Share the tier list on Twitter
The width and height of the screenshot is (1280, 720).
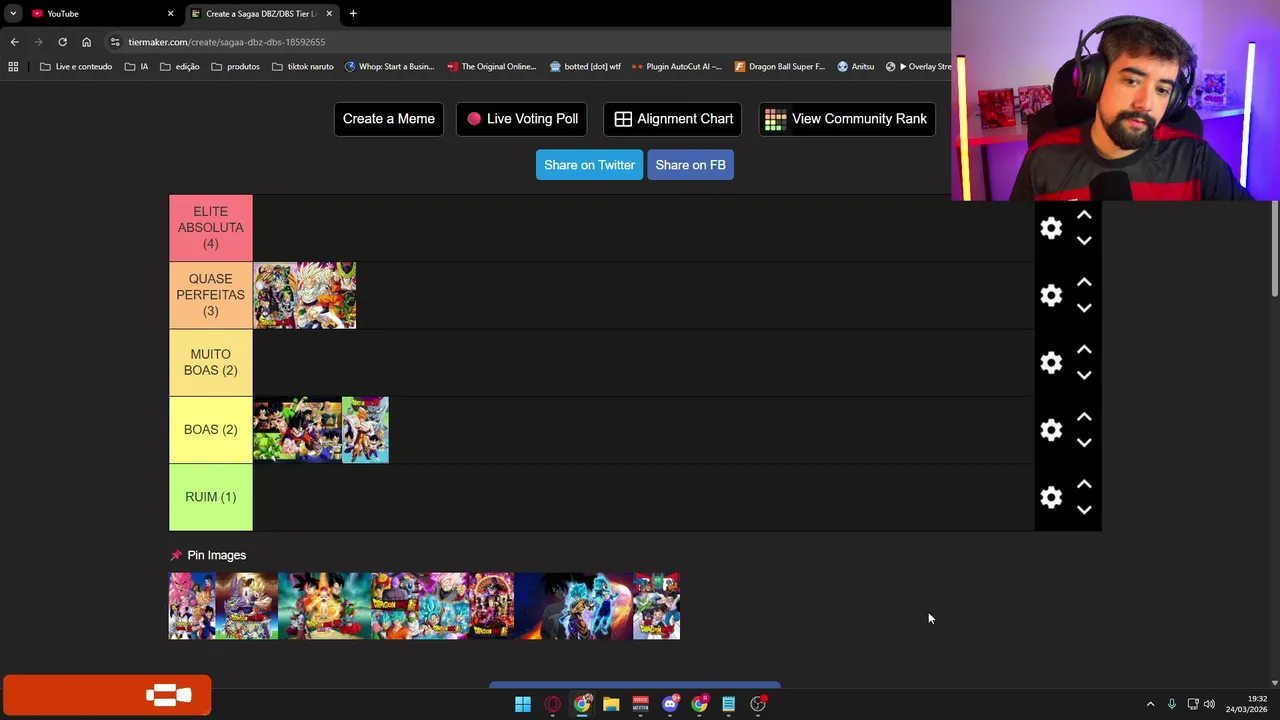(589, 165)
